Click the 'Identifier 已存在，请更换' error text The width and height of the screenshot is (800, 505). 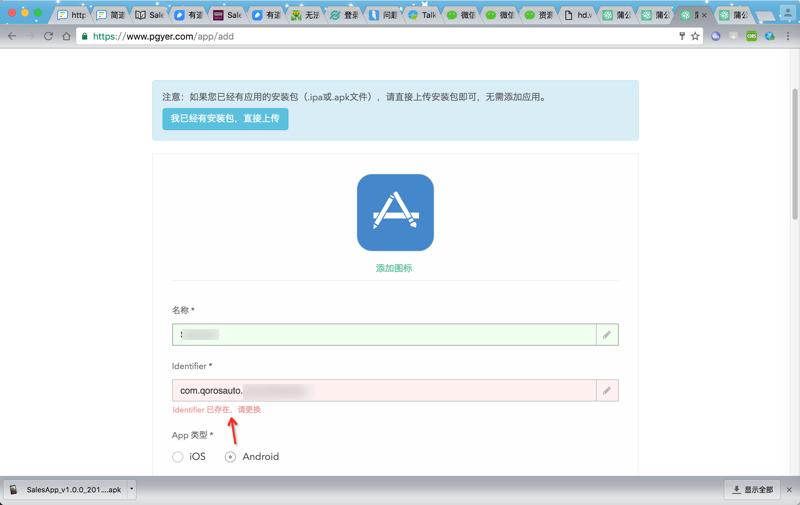click(x=216, y=410)
